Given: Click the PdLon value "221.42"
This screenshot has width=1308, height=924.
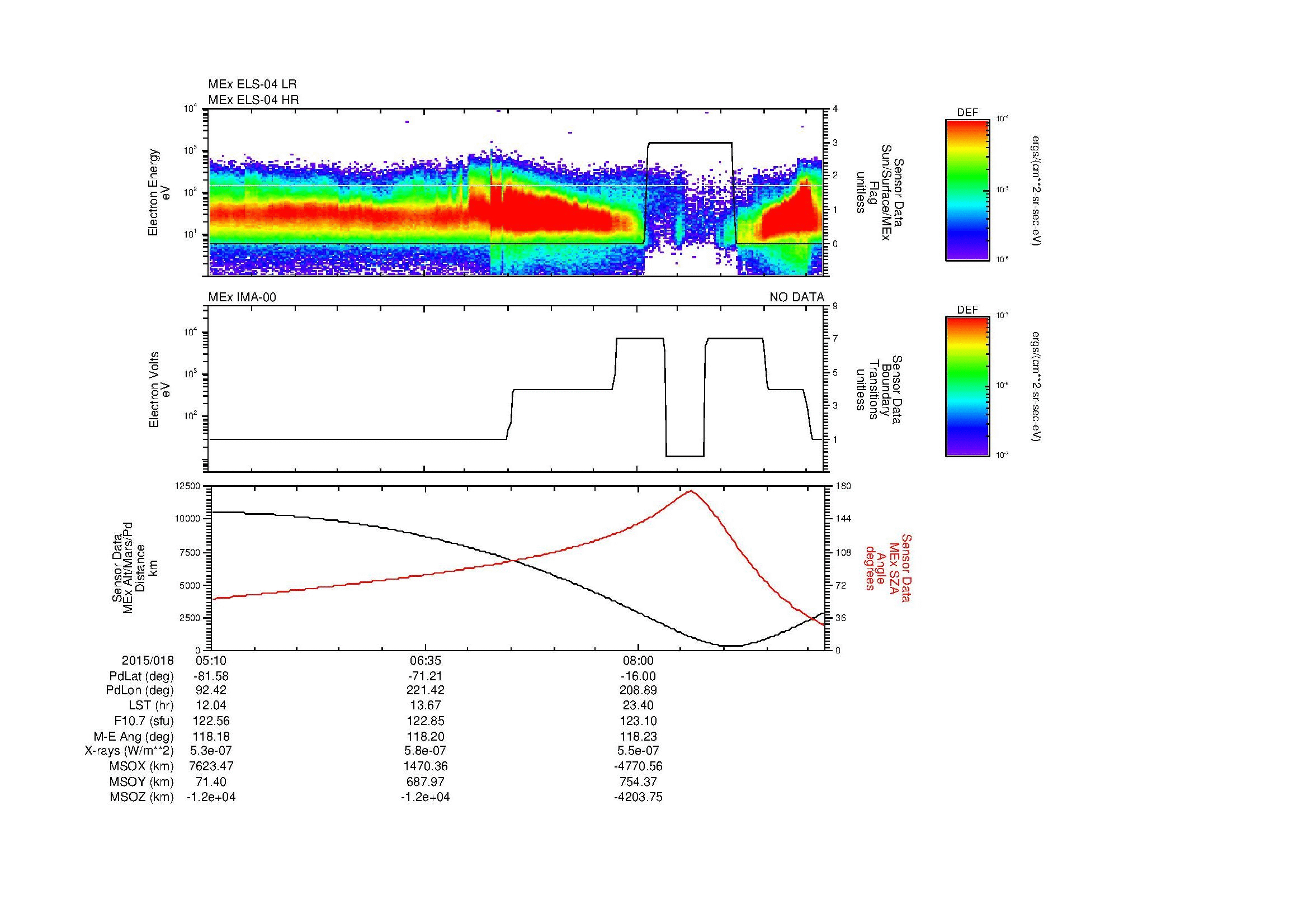Looking at the screenshot, I should pyautogui.click(x=425, y=690).
